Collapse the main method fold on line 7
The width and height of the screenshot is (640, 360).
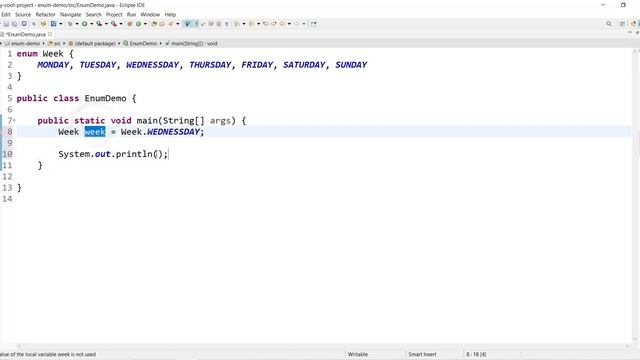[14, 120]
